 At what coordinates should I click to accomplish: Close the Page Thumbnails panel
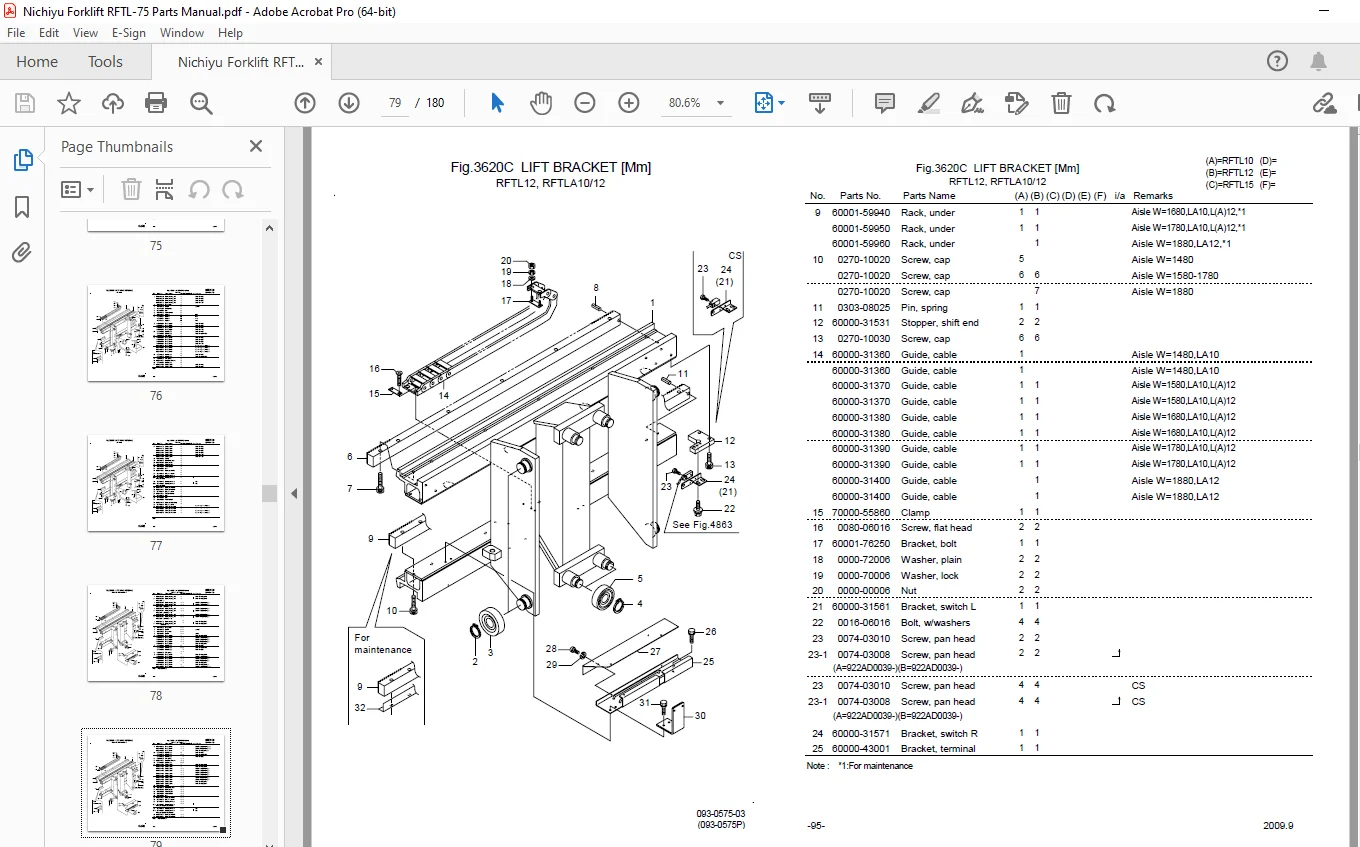[256, 146]
